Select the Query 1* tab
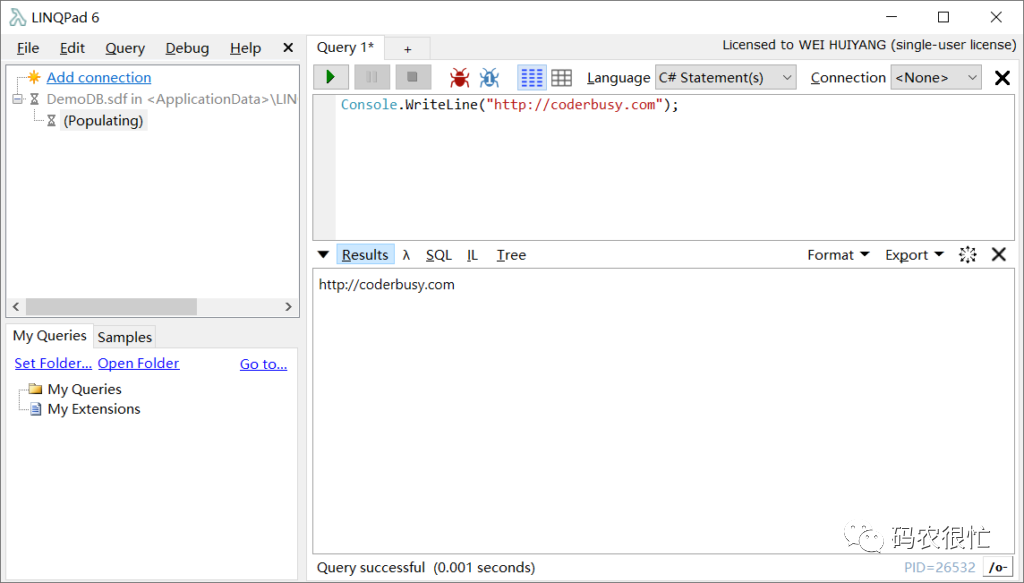 [x=345, y=47]
